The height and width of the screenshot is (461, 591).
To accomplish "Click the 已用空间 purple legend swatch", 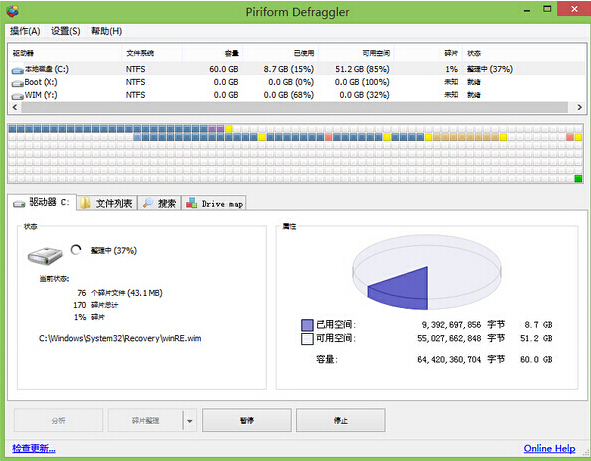I will coord(307,325).
